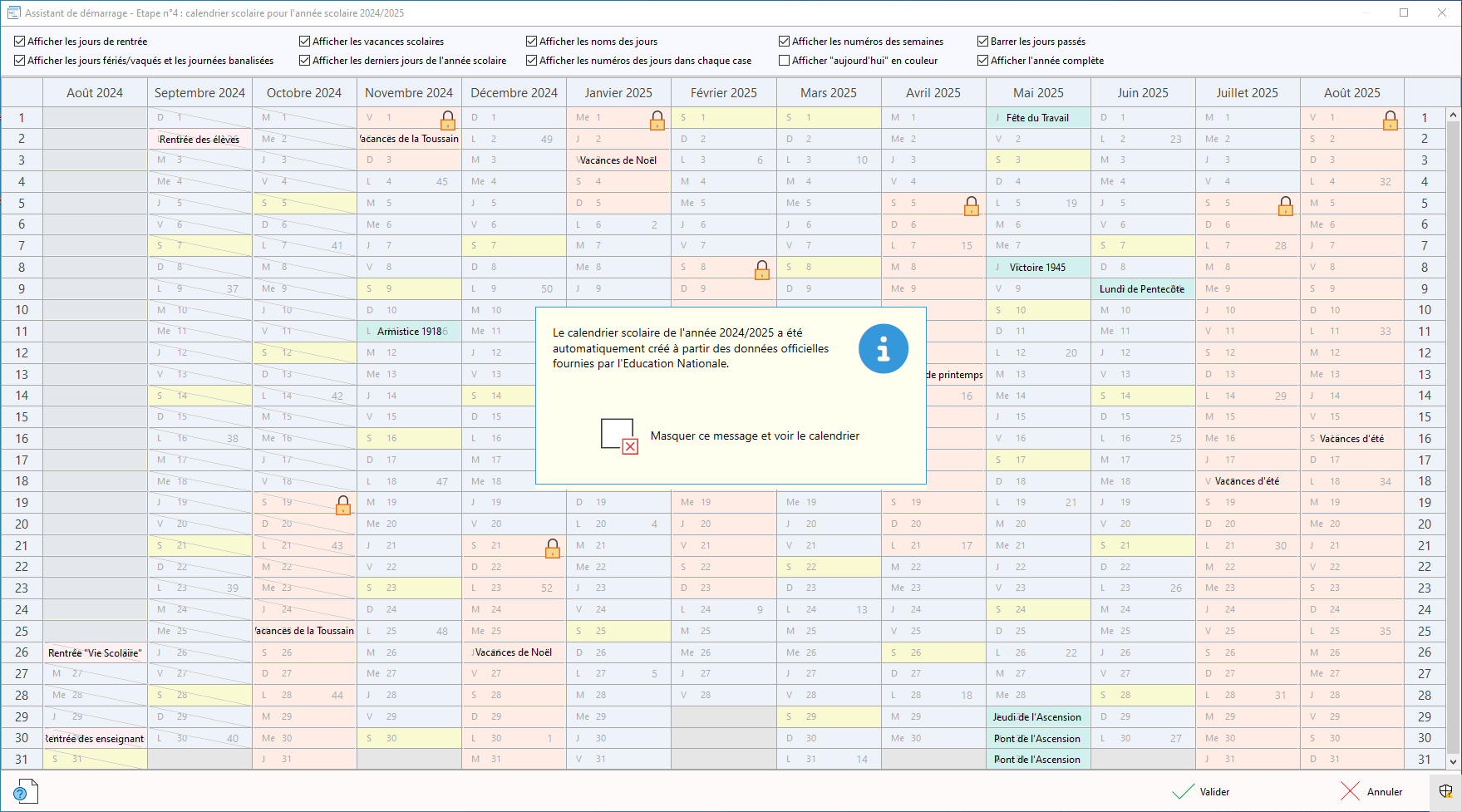Screen dimensions: 1462x812
Task: Click Masquer ce message et voir le calendrier
Action: 755,436
